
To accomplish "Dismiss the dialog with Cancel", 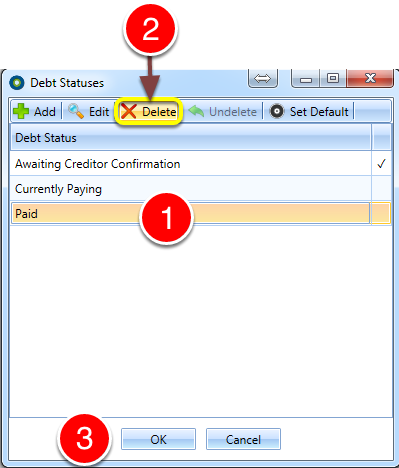I will (243, 439).
